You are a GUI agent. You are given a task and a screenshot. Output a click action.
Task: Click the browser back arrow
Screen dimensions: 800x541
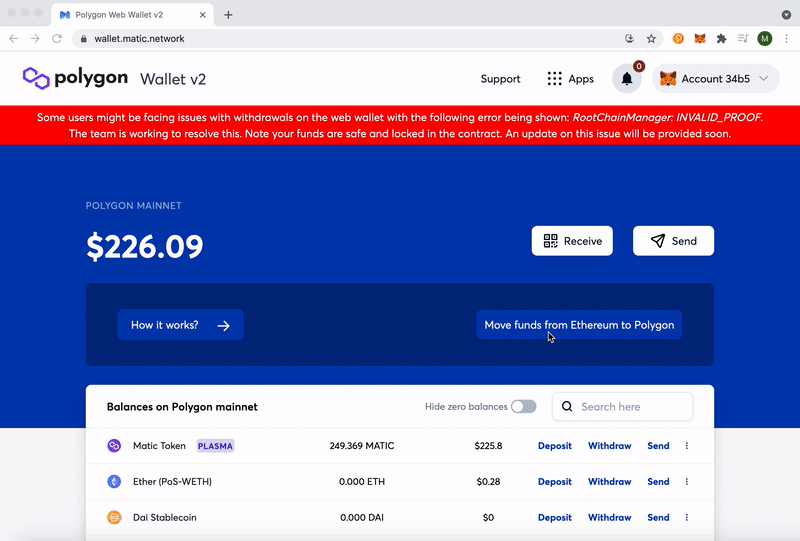click(14, 38)
